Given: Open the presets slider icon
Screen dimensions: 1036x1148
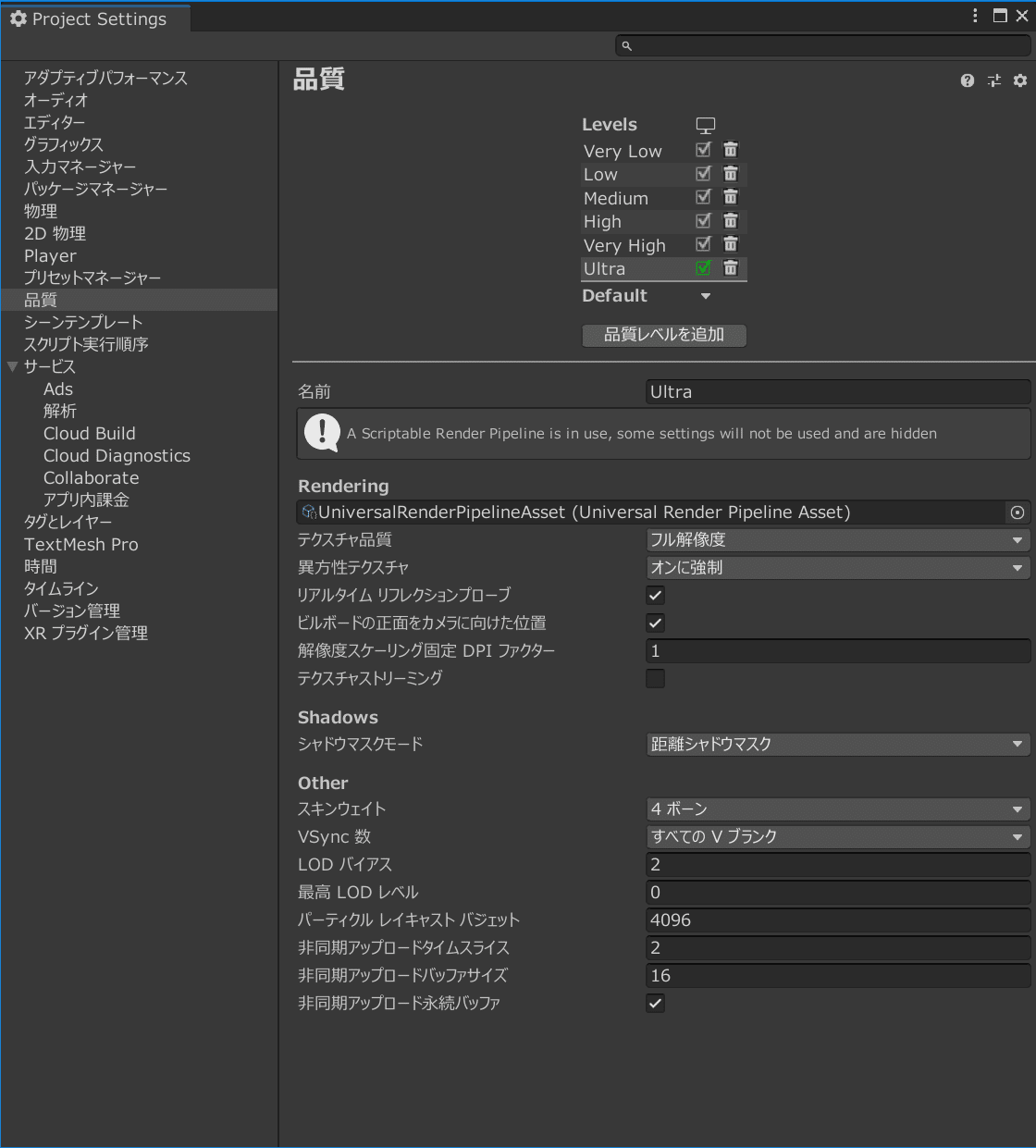Looking at the screenshot, I should click(994, 80).
